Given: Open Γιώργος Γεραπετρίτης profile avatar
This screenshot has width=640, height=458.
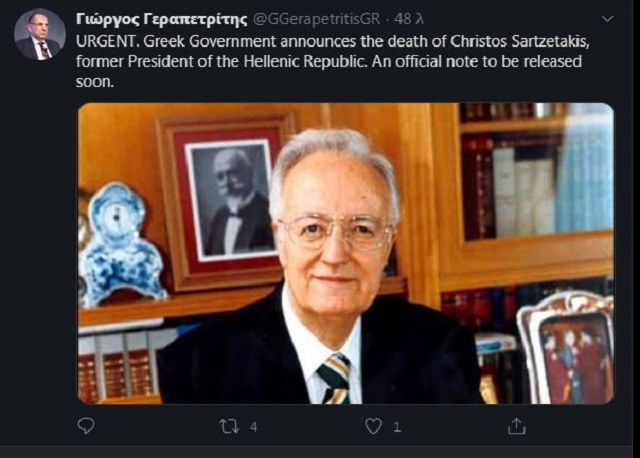Looking at the screenshot, I should [40, 34].
